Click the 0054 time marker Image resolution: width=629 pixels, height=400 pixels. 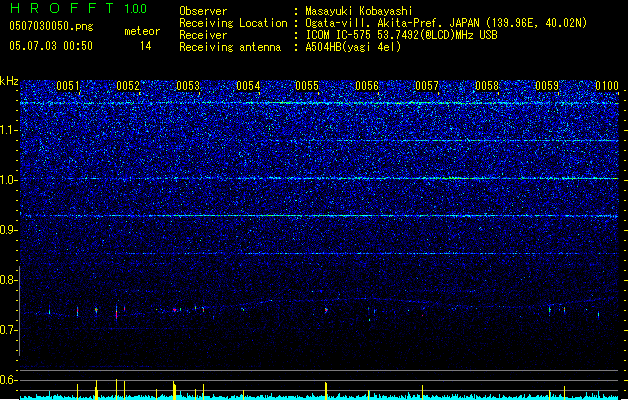(248, 86)
